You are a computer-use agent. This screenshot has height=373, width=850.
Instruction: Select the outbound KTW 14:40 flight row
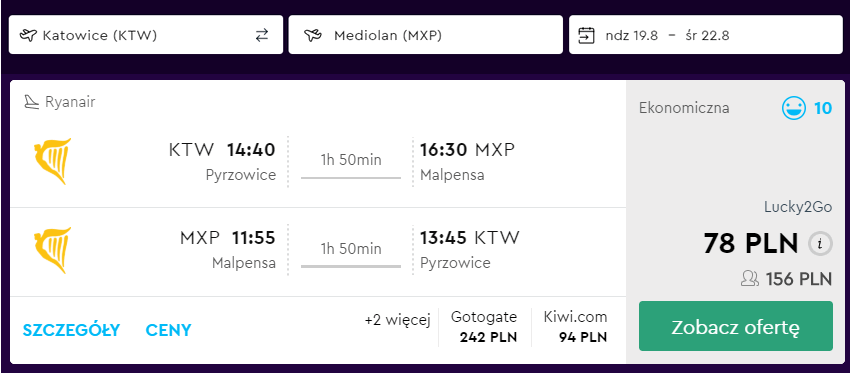tap(318, 162)
